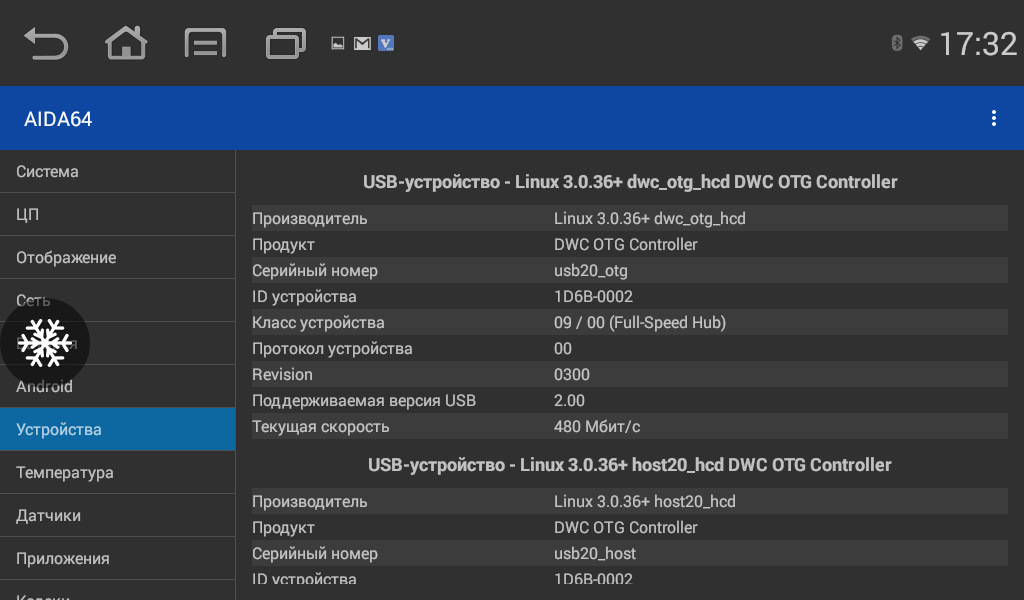
Task: Tap the Класс устройства label
Action: (x=318, y=323)
